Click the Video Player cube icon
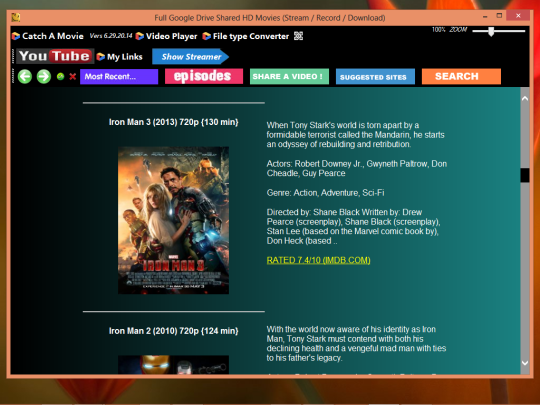The image size is (540, 405). tap(139, 36)
